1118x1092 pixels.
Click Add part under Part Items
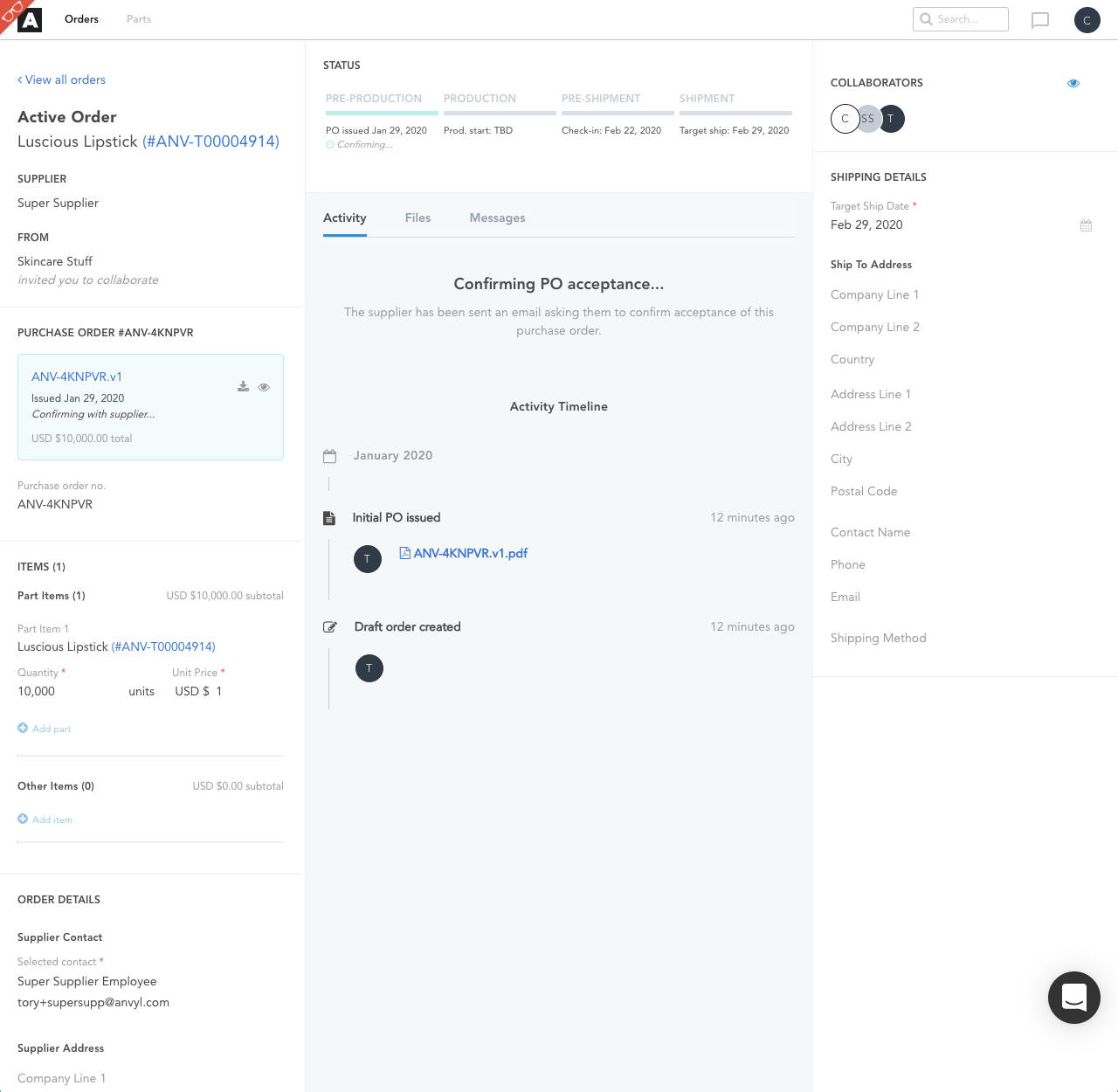(x=44, y=729)
